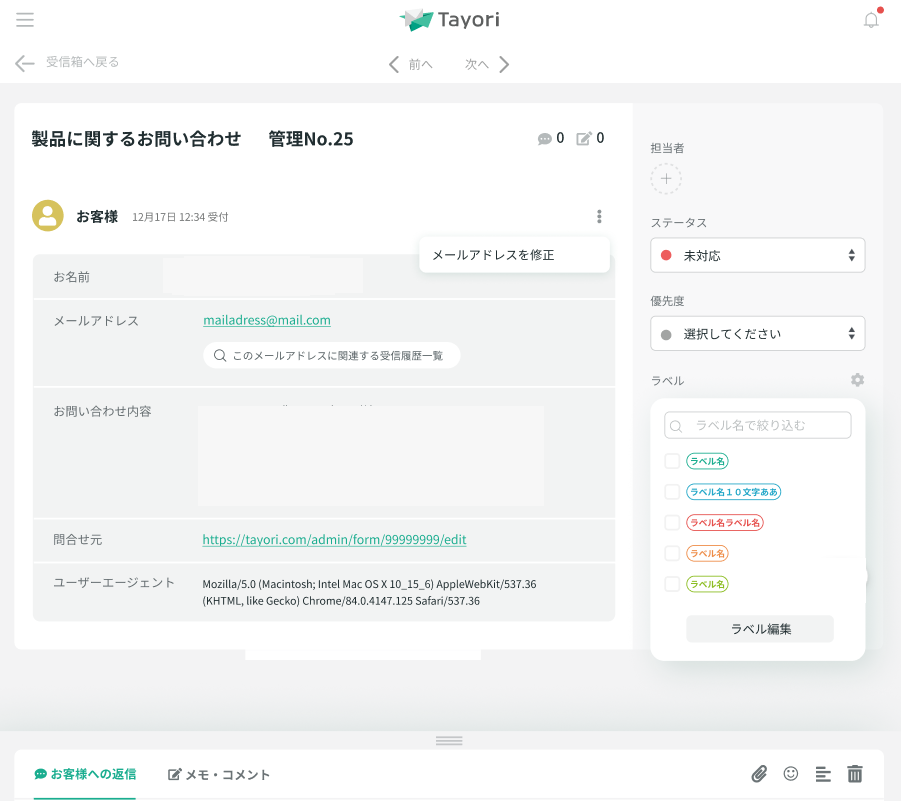Select メールアドレスを修正 menu item

click(x=514, y=255)
